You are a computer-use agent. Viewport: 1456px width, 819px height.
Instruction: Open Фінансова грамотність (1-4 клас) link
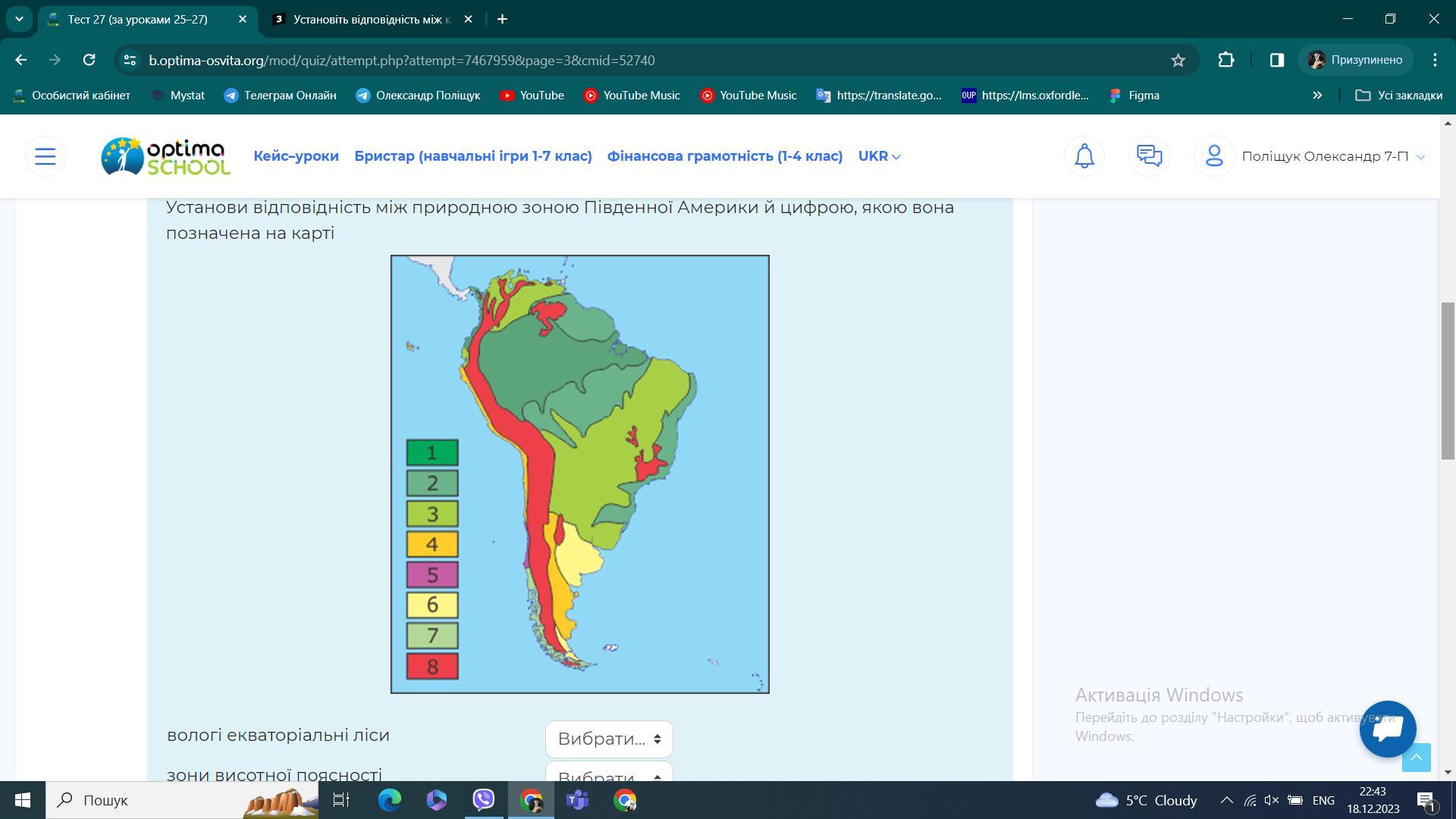pyautogui.click(x=724, y=156)
